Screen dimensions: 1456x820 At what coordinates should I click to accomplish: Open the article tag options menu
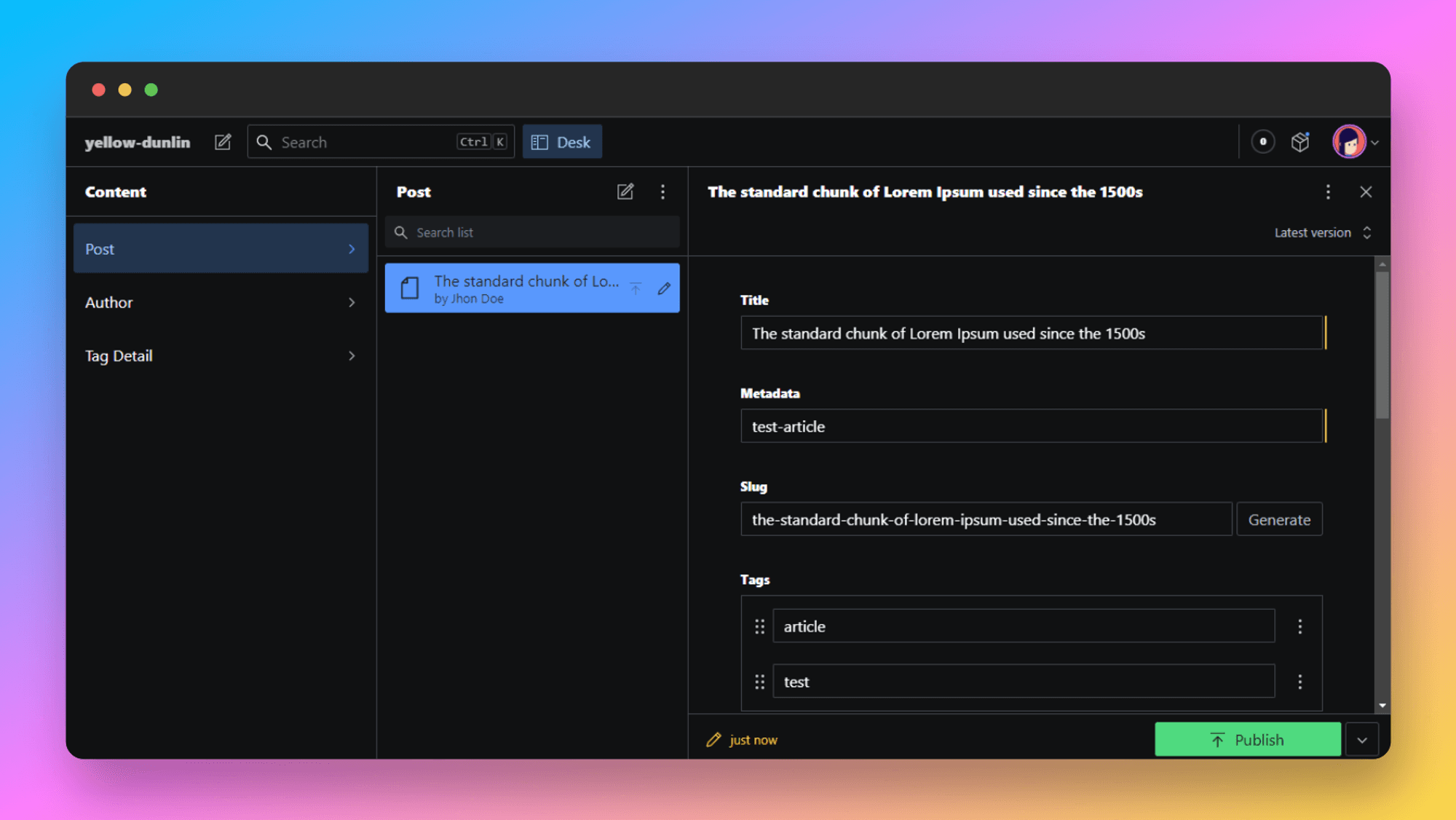(x=1299, y=626)
